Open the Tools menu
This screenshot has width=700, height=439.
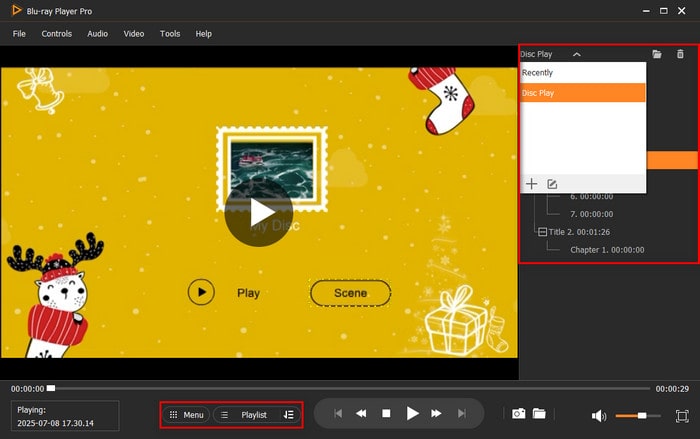[170, 34]
